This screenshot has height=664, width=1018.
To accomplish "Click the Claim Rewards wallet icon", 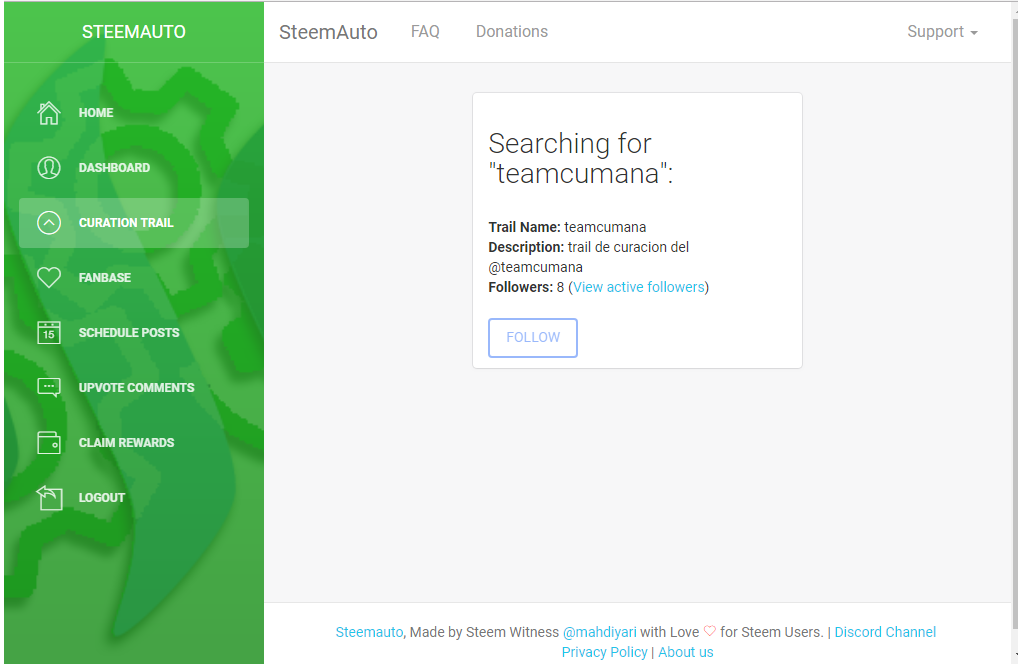I will pos(49,443).
